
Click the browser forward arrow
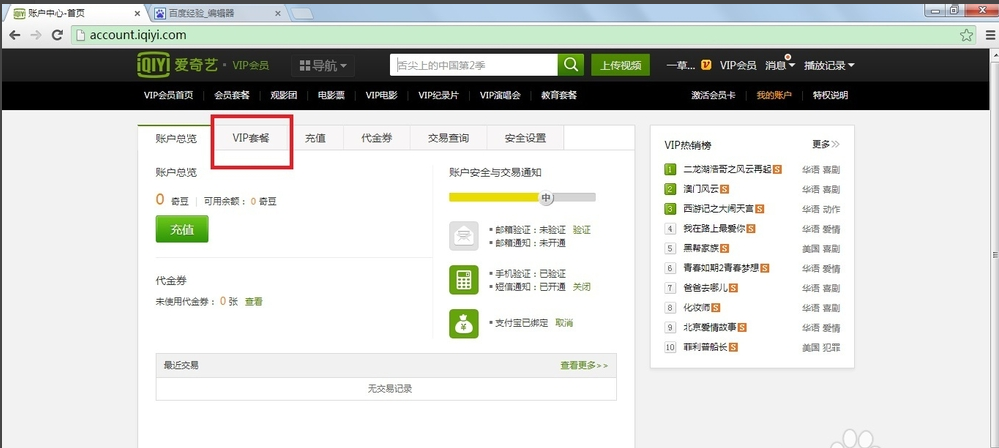point(36,35)
